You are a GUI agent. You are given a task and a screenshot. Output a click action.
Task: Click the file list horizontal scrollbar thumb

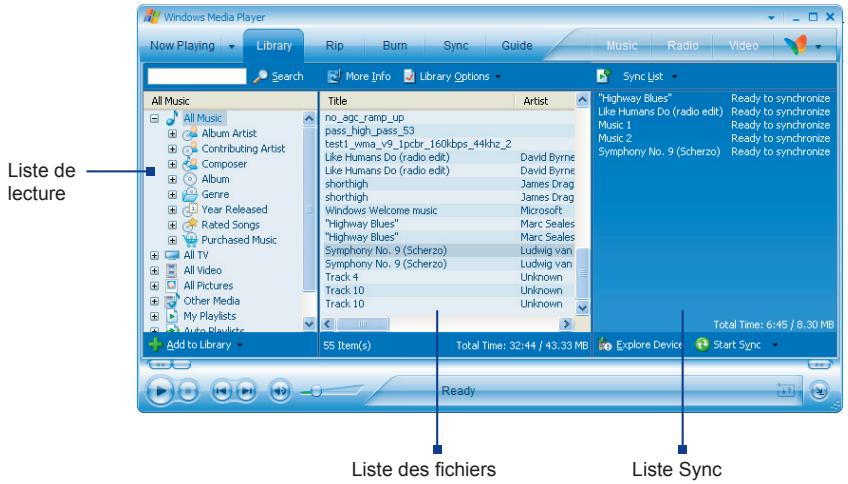362,324
